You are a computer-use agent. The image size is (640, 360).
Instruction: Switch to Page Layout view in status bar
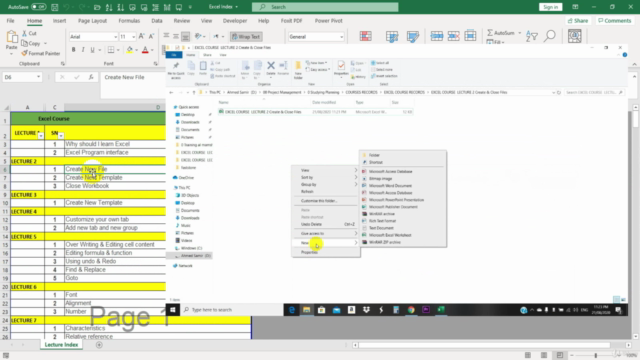click(544, 355)
